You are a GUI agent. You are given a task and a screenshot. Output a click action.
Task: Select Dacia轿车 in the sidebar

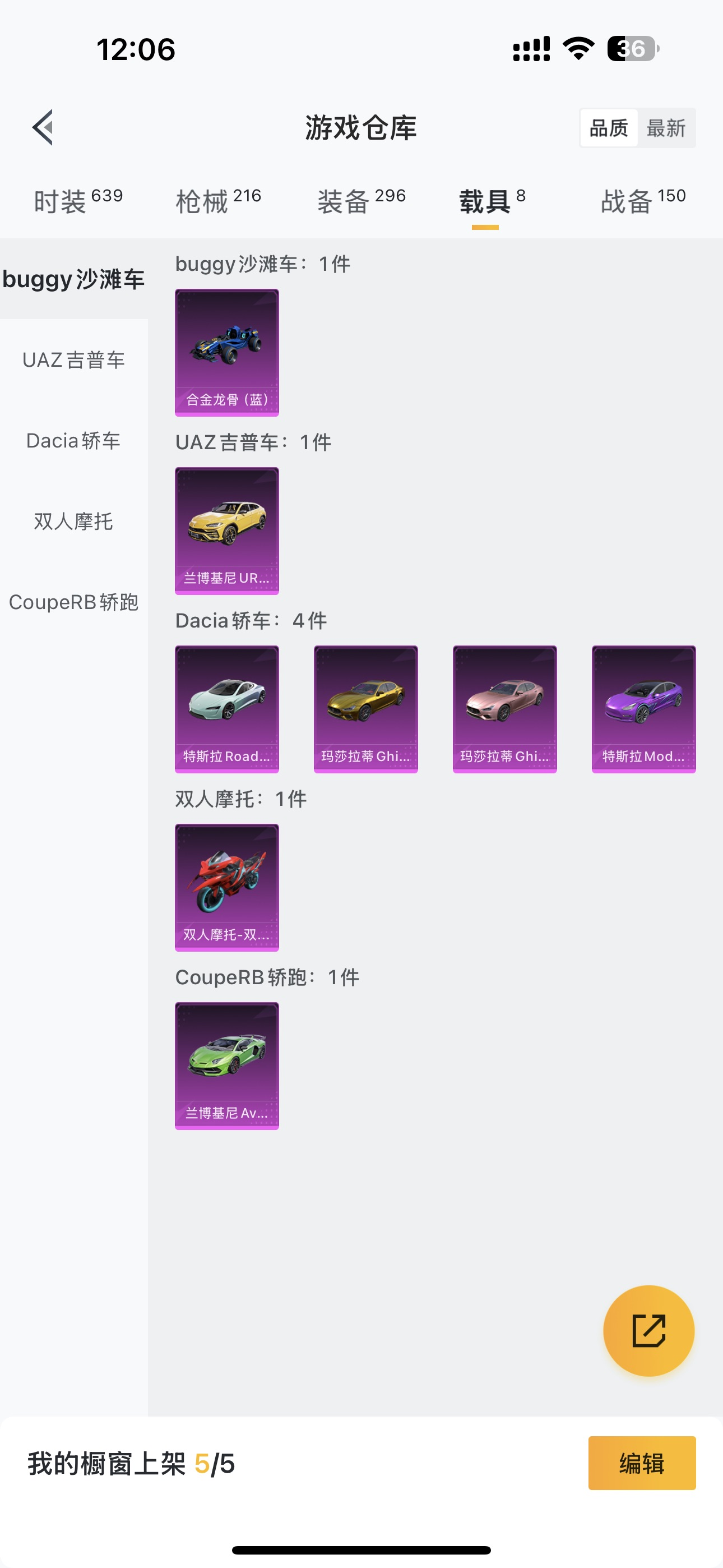point(73,441)
